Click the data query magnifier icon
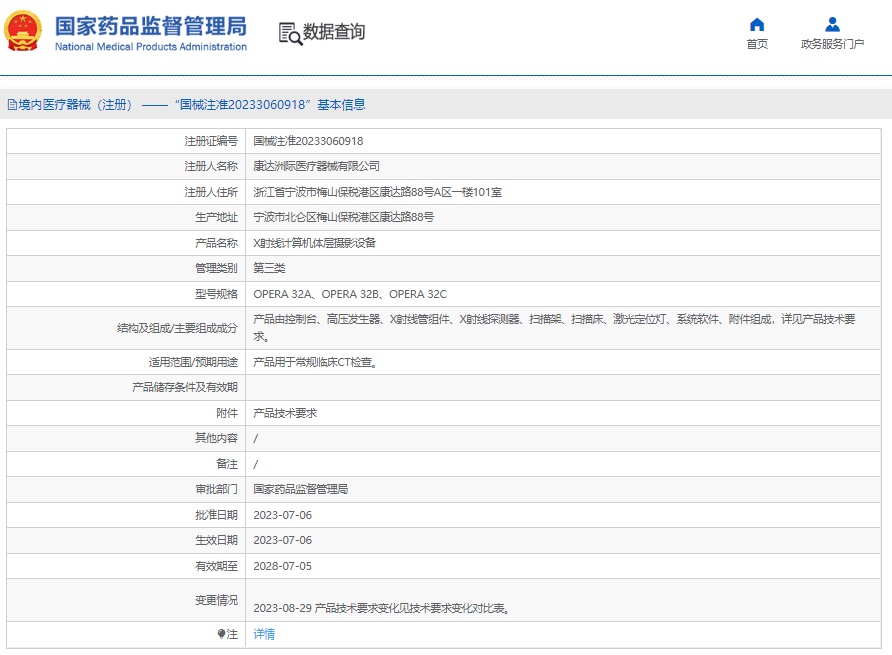The height and width of the screenshot is (655, 892). pos(290,34)
